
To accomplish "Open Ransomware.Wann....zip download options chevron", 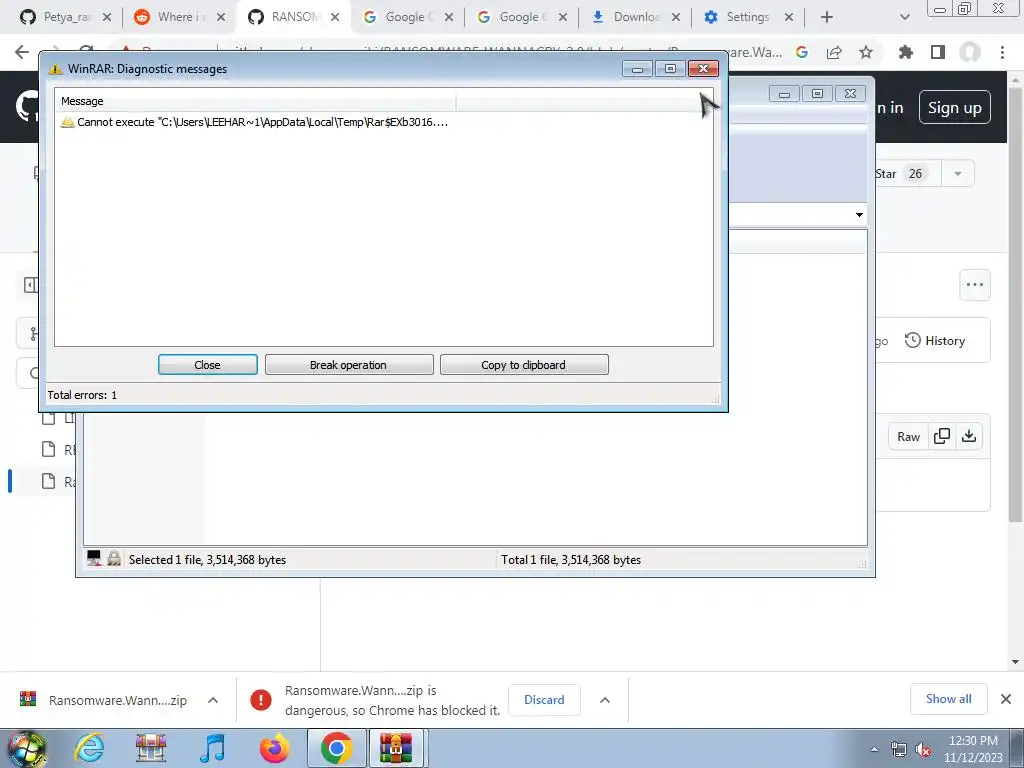I will click(x=213, y=700).
